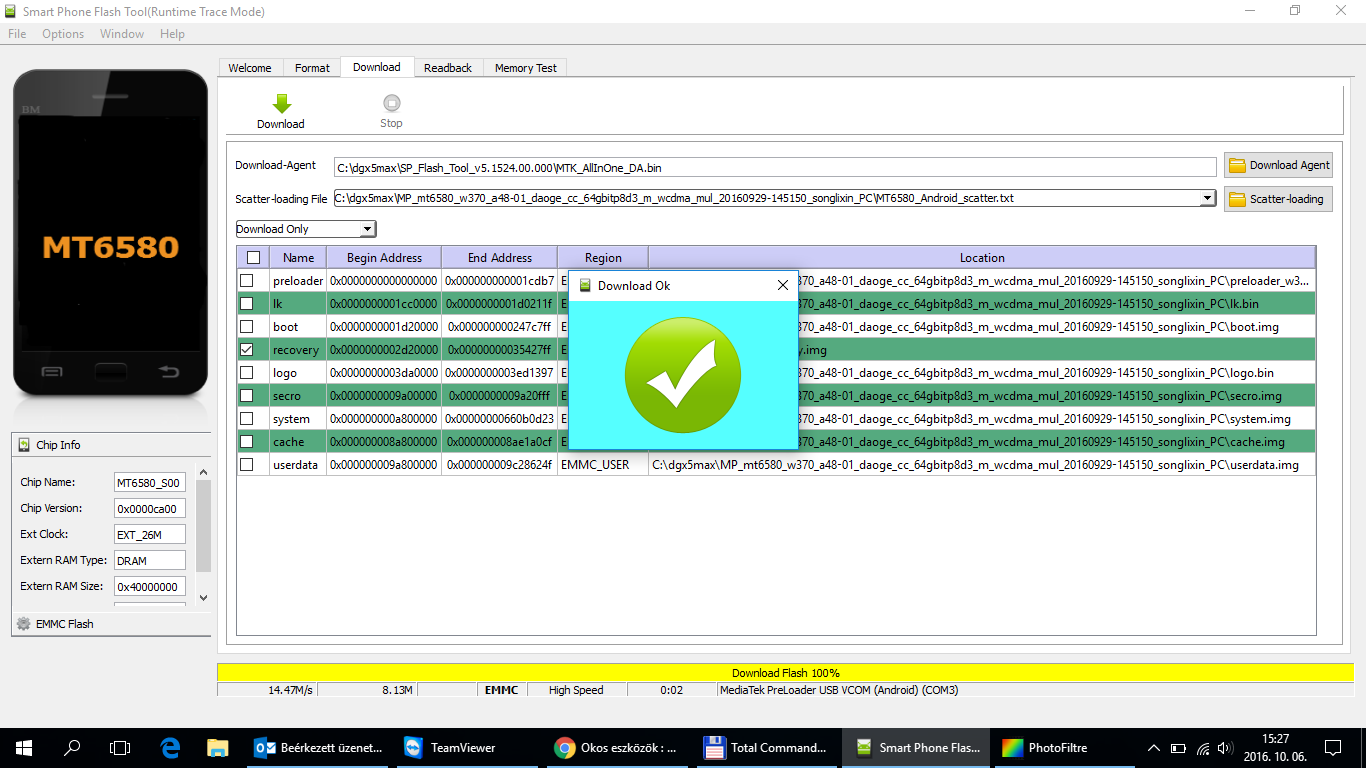Click the Download Agent folder button

1278,165
